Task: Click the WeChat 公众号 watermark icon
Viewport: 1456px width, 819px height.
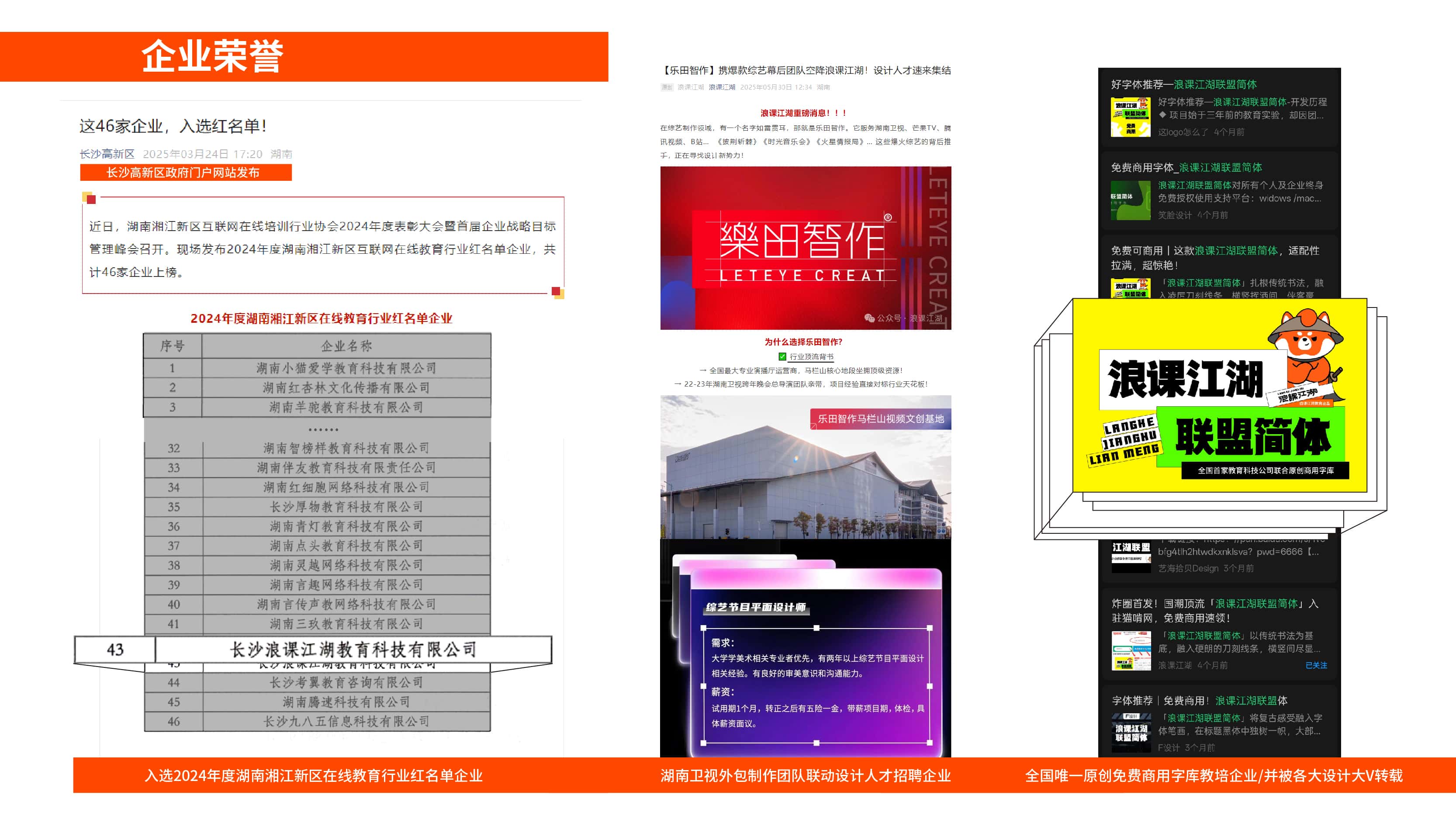Action: pyautogui.click(x=869, y=318)
